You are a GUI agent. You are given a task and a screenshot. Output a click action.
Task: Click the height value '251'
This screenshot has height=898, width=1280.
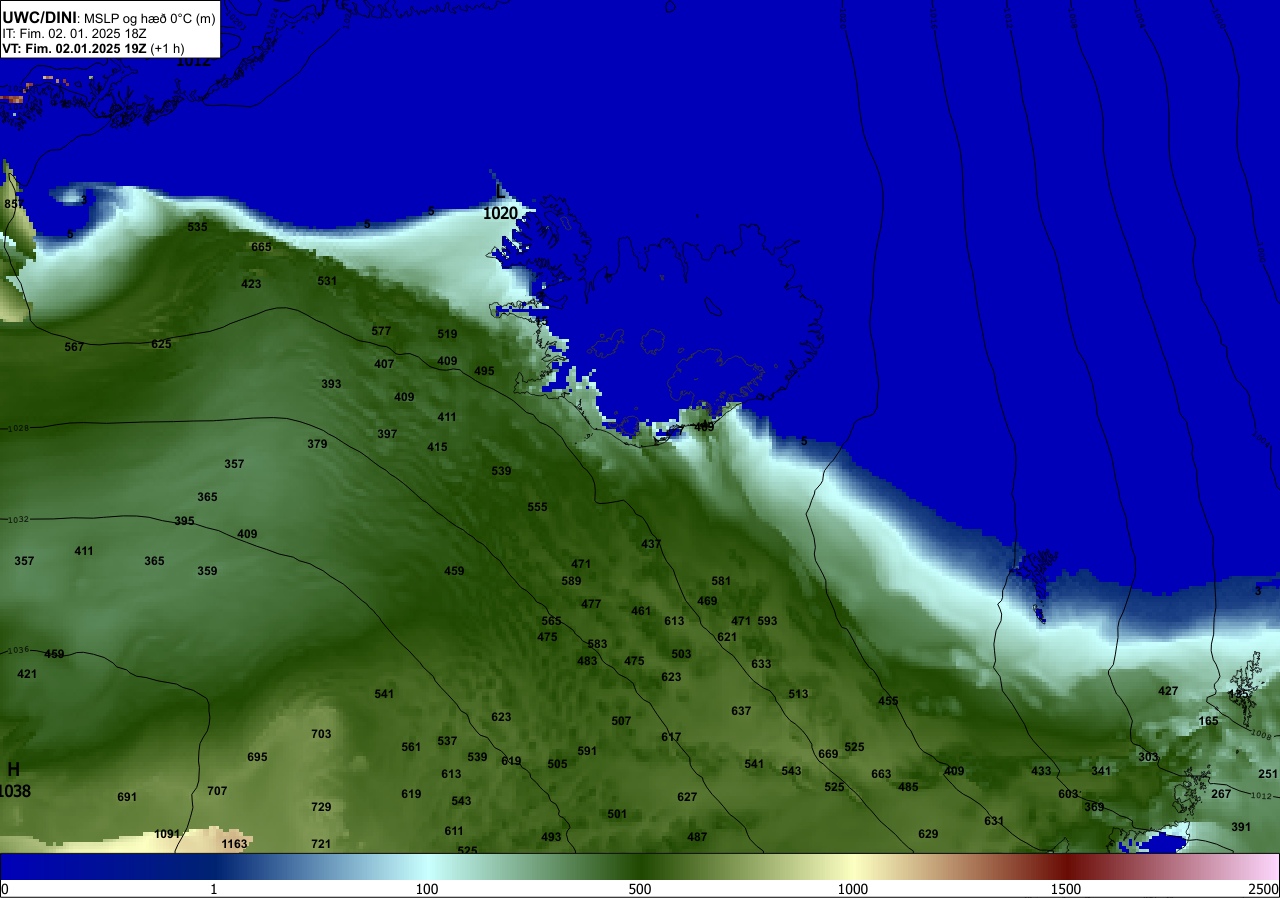[x=1268, y=774]
